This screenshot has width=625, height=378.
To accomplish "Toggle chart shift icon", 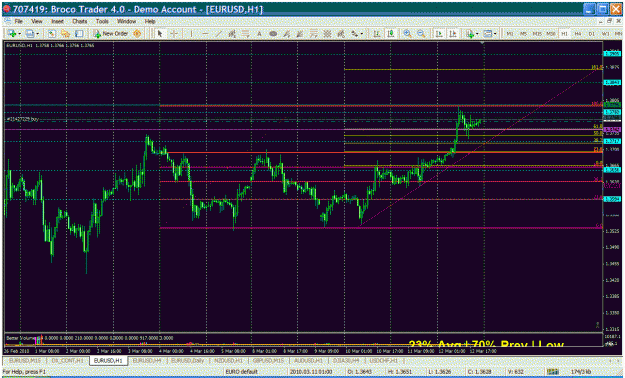I will point(453,34).
